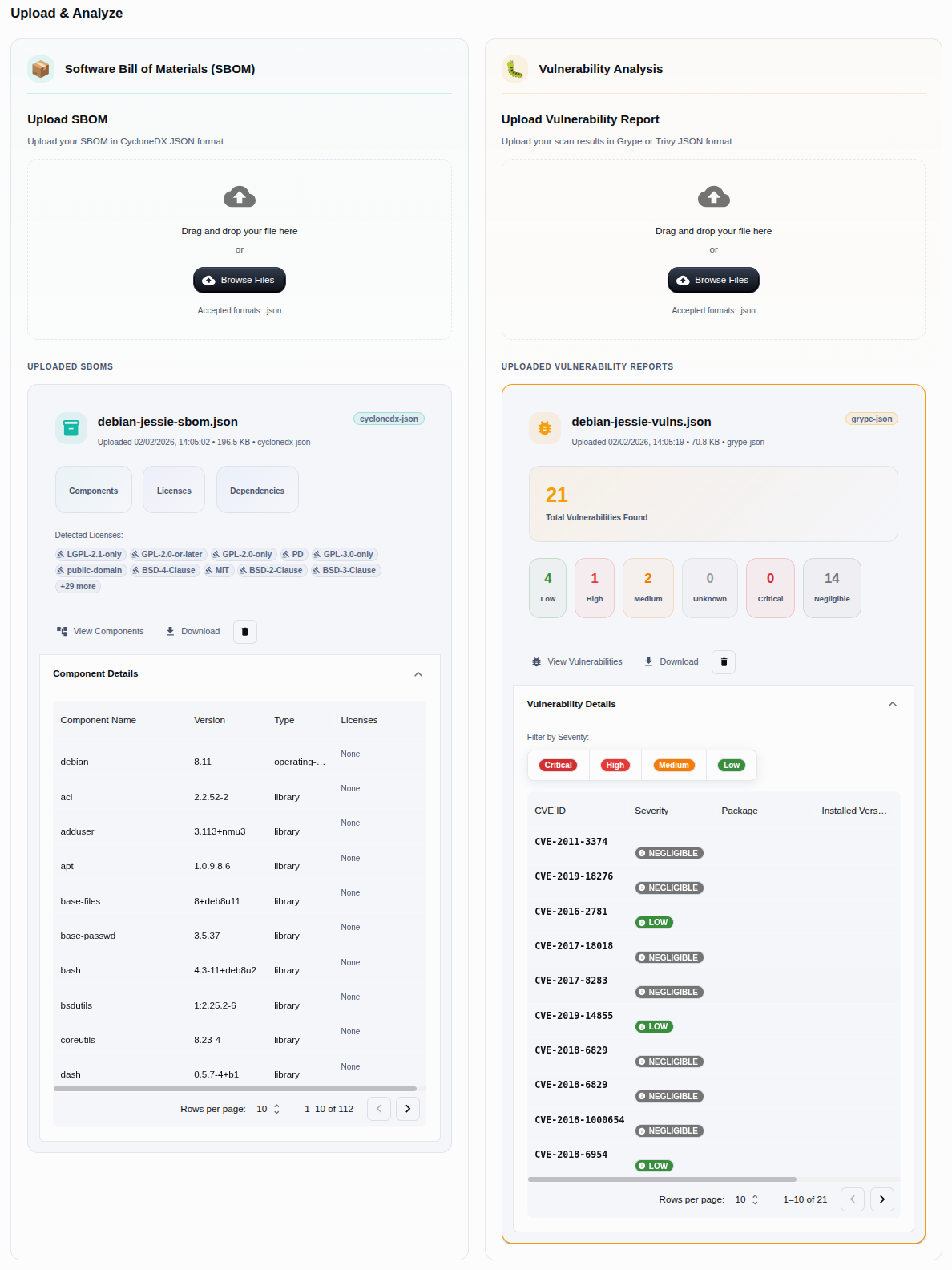Open rows per page dropdown for components
Image resolution: width=952 pixels, height=1270 pixels.
point(268,1109)
